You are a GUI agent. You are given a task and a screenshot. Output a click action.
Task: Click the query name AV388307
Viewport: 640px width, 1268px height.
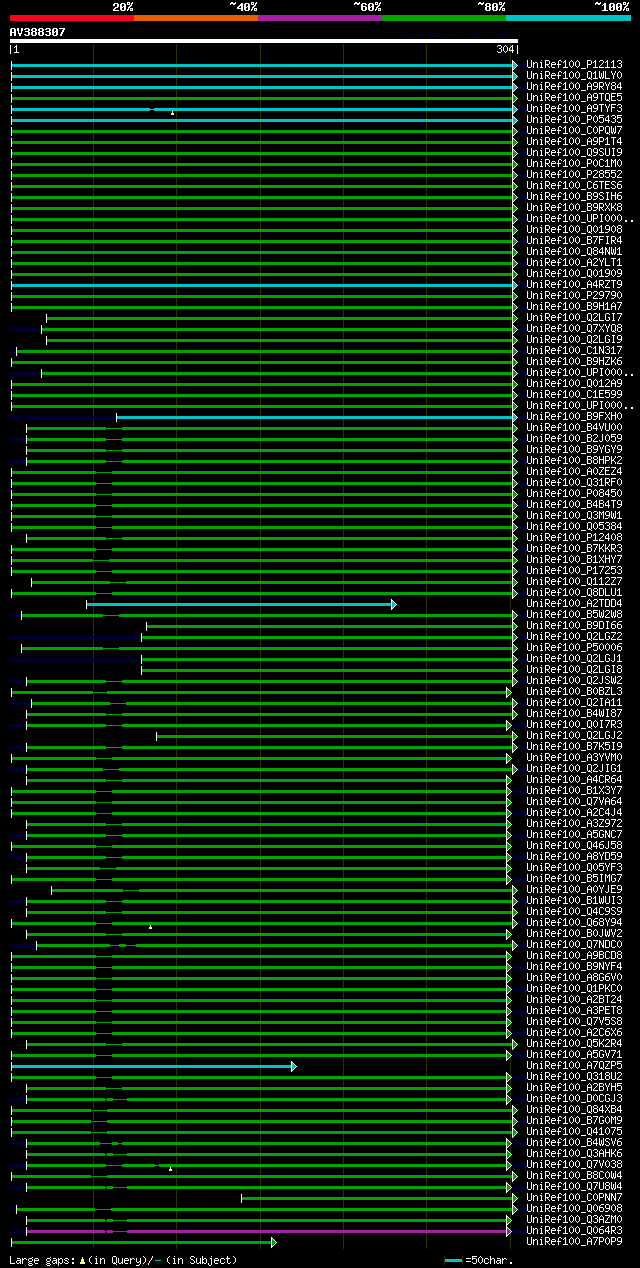click(38, 32)
